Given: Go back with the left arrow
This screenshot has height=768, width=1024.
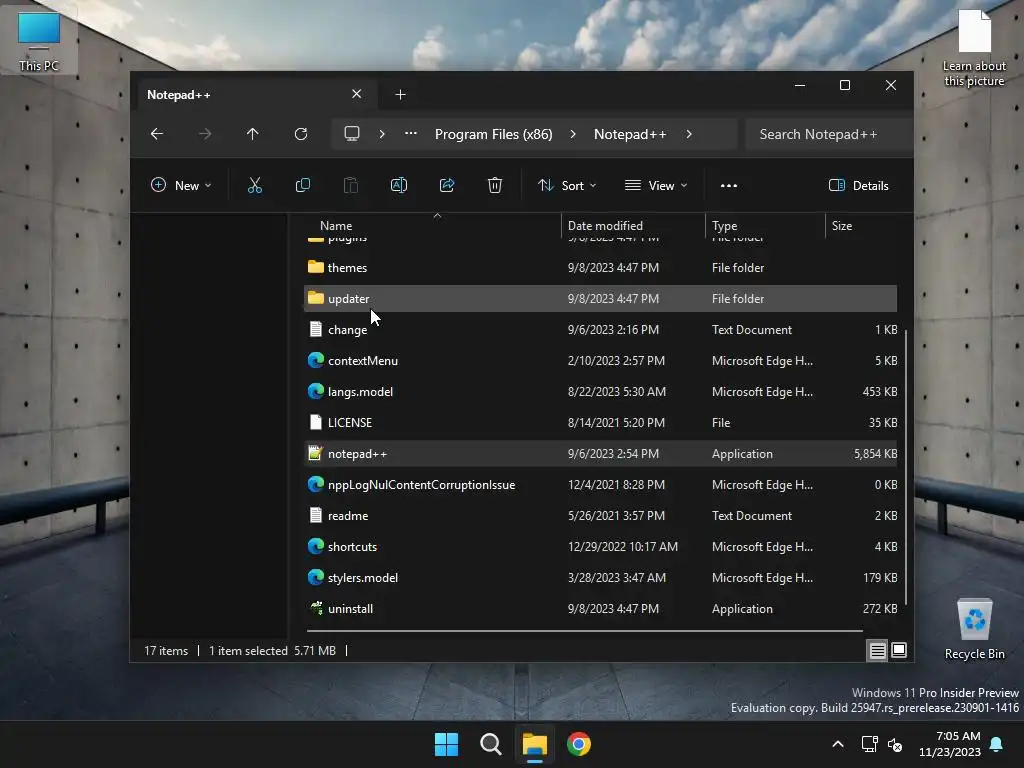Looking at the screenshot, I should (157, 134).
